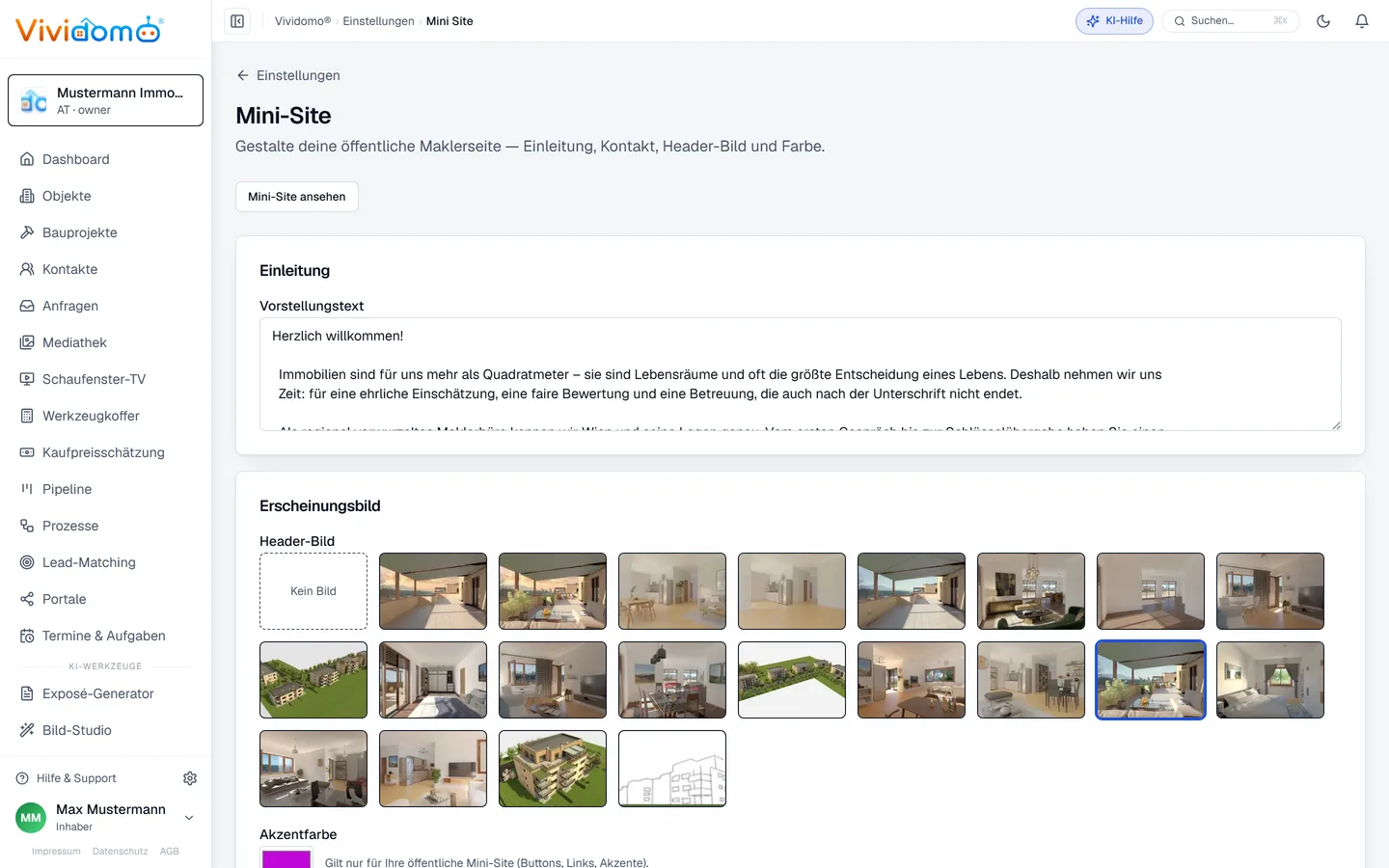The width and height of the screenshot is (1389, 868).
Task: Click the Vividomo® breadcrumb
Action: tap(303, 21)
